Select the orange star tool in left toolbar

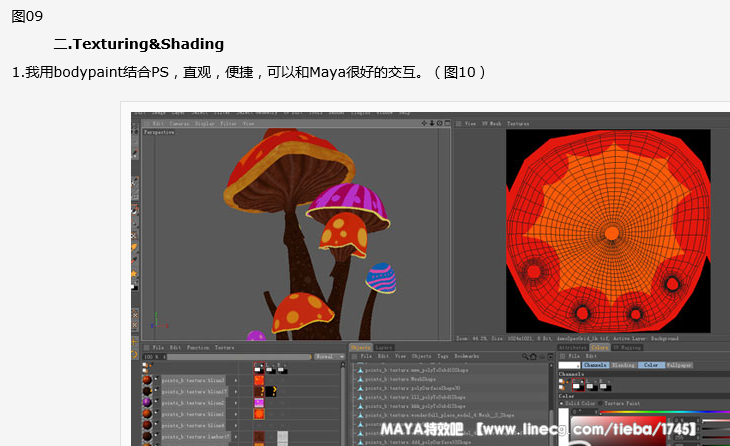tap(135, 273)
